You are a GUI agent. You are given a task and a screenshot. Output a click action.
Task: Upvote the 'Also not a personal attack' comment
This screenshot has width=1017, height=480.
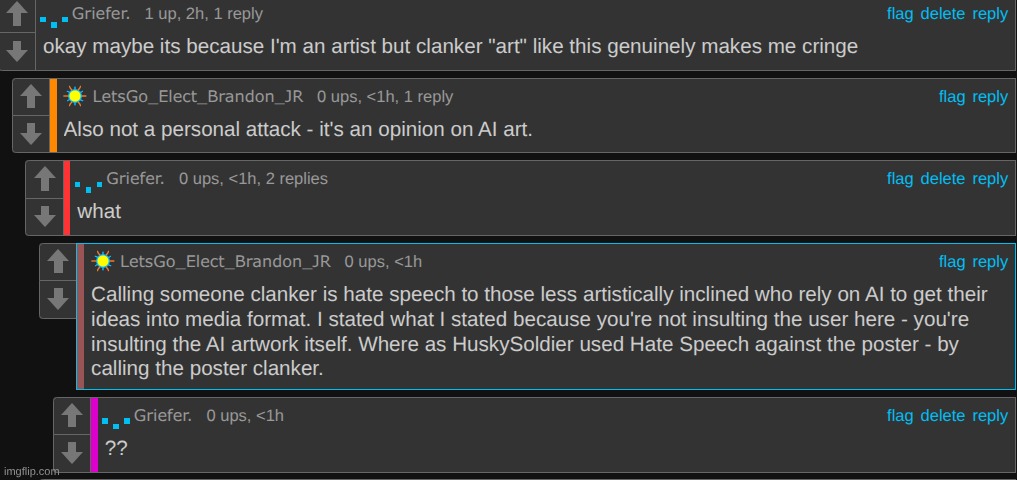30,99
